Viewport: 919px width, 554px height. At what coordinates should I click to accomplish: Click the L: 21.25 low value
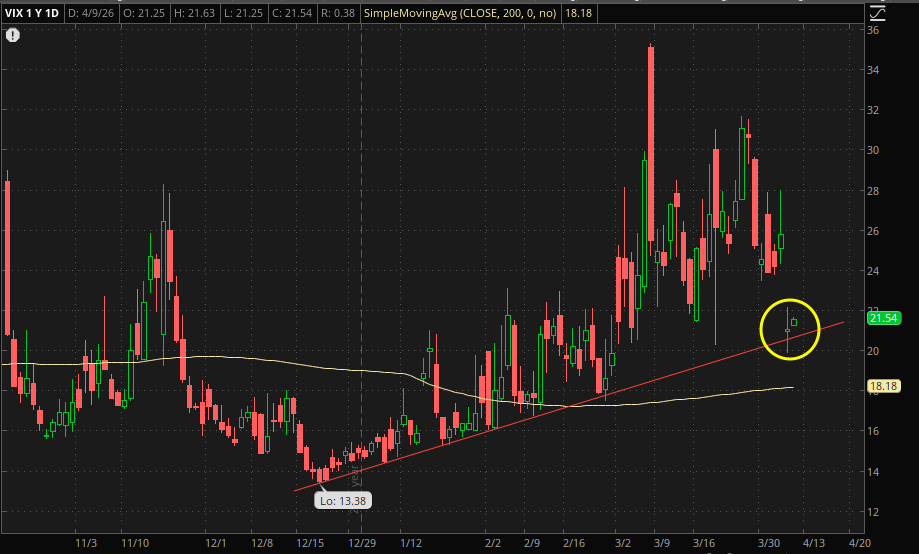[x=243, y=13]
